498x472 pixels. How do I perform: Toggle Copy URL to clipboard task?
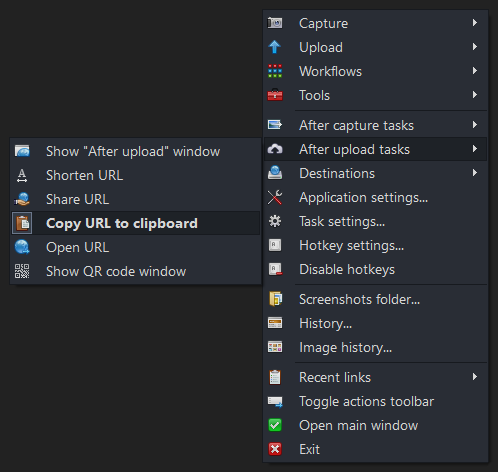click(x=136, y=223)
